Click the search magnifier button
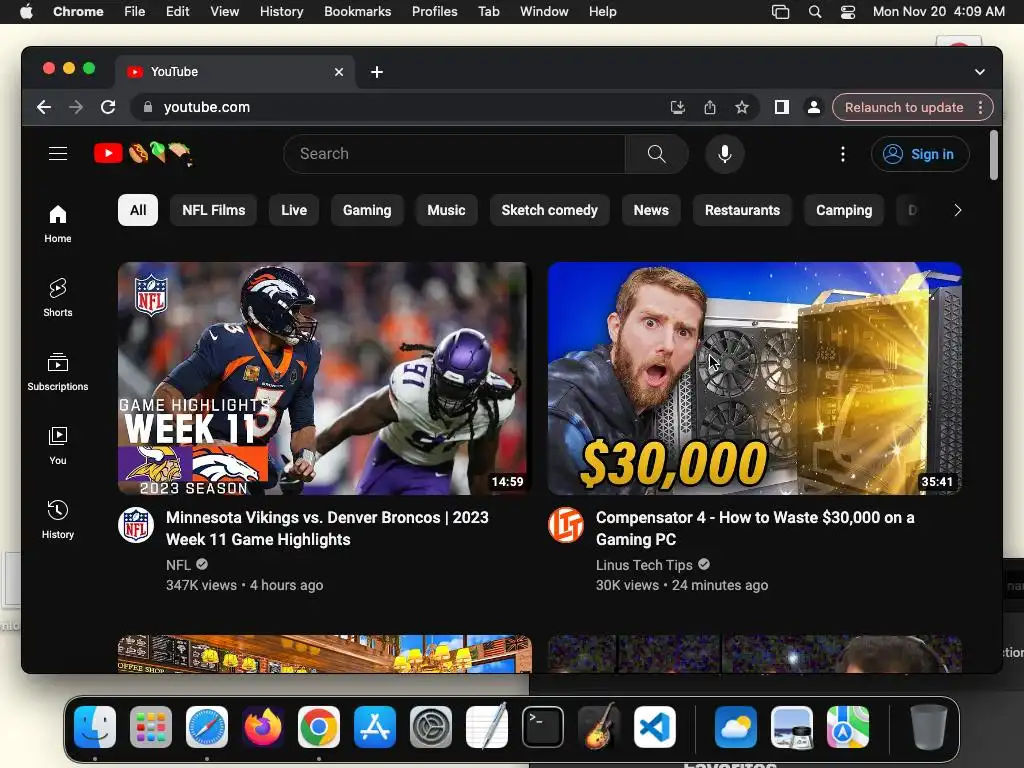 (656, 153)
